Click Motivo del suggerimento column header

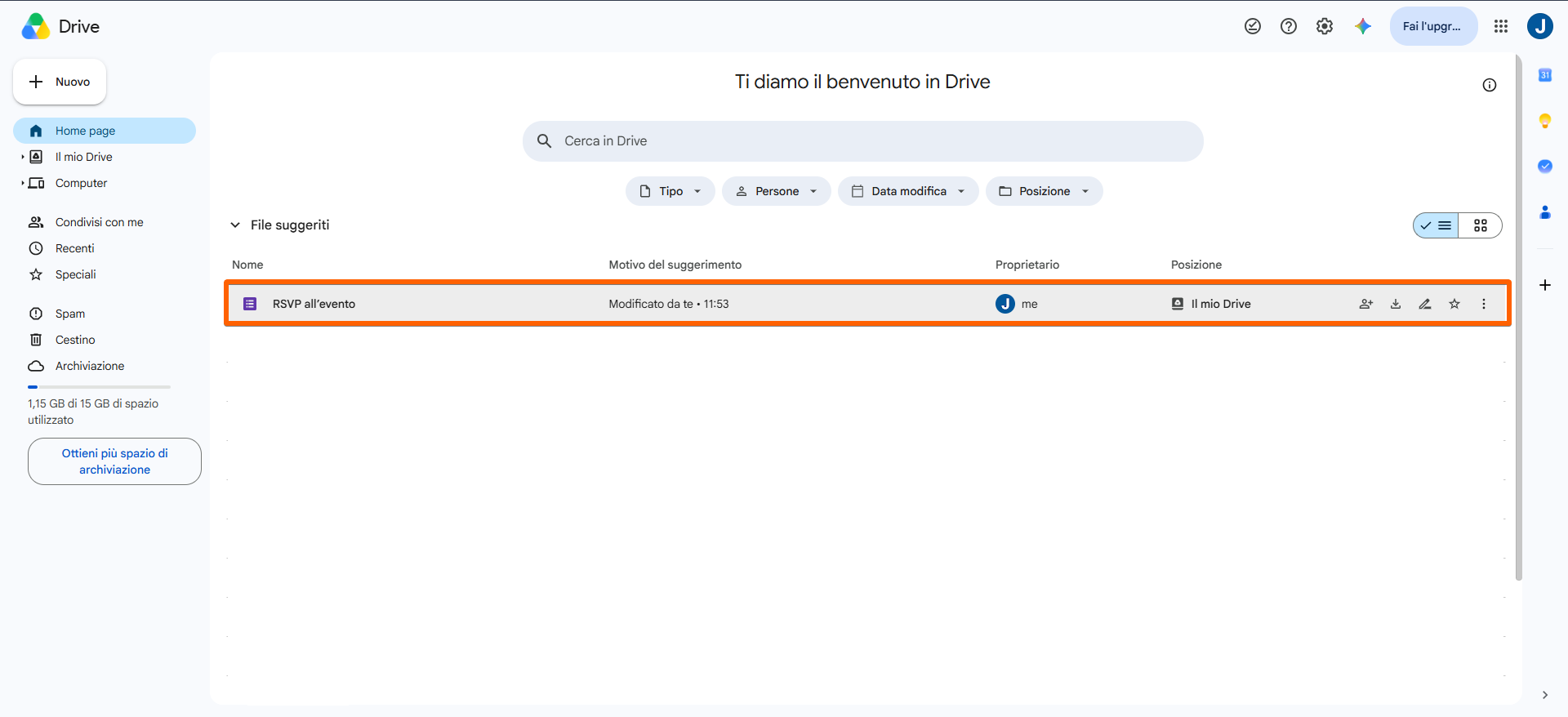[x=675, y=265]
